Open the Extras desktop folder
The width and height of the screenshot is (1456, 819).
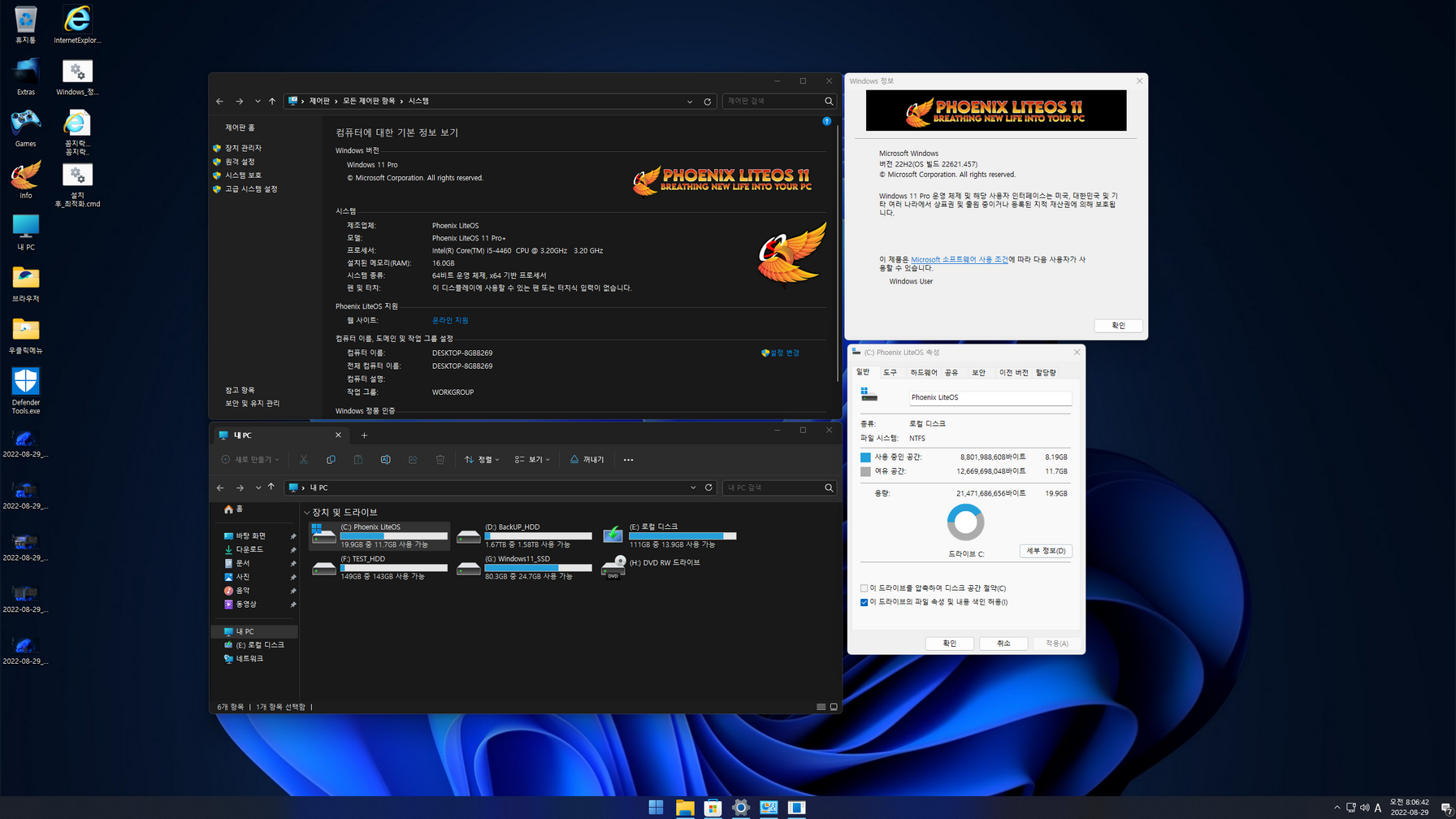(25, 76)
